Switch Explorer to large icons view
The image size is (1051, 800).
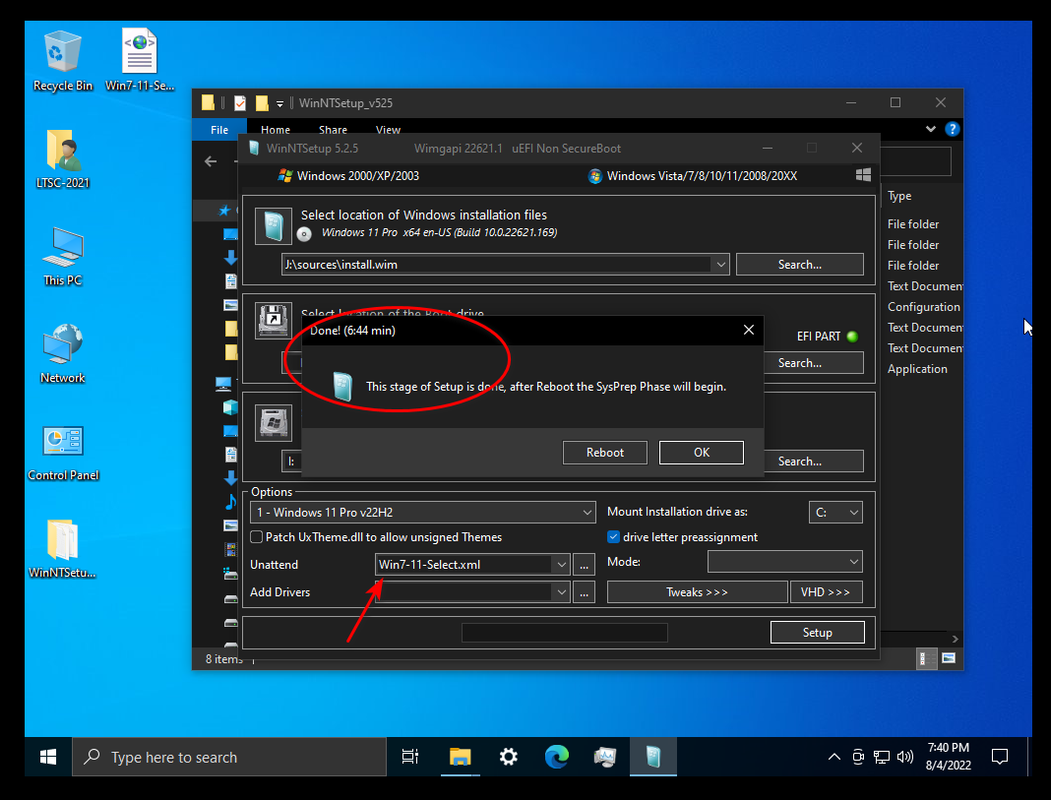coord(948,659)
